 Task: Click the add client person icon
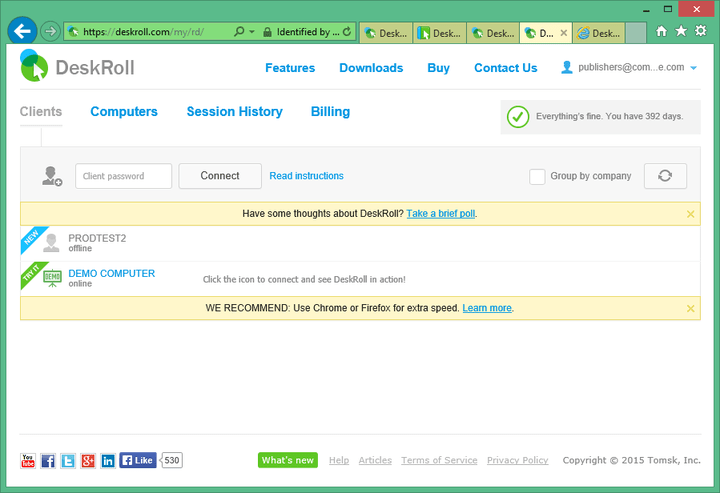click(52, 176)
